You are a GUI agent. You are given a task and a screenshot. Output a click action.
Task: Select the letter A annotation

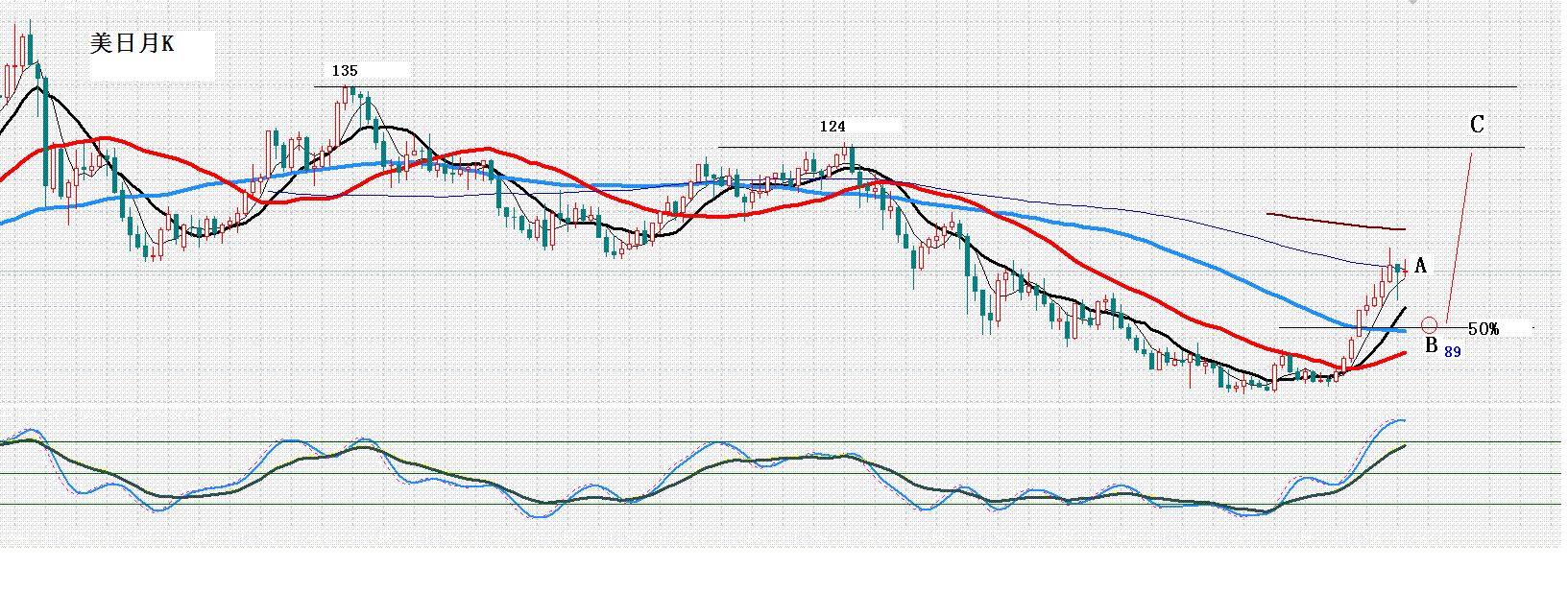(1421, 266)
